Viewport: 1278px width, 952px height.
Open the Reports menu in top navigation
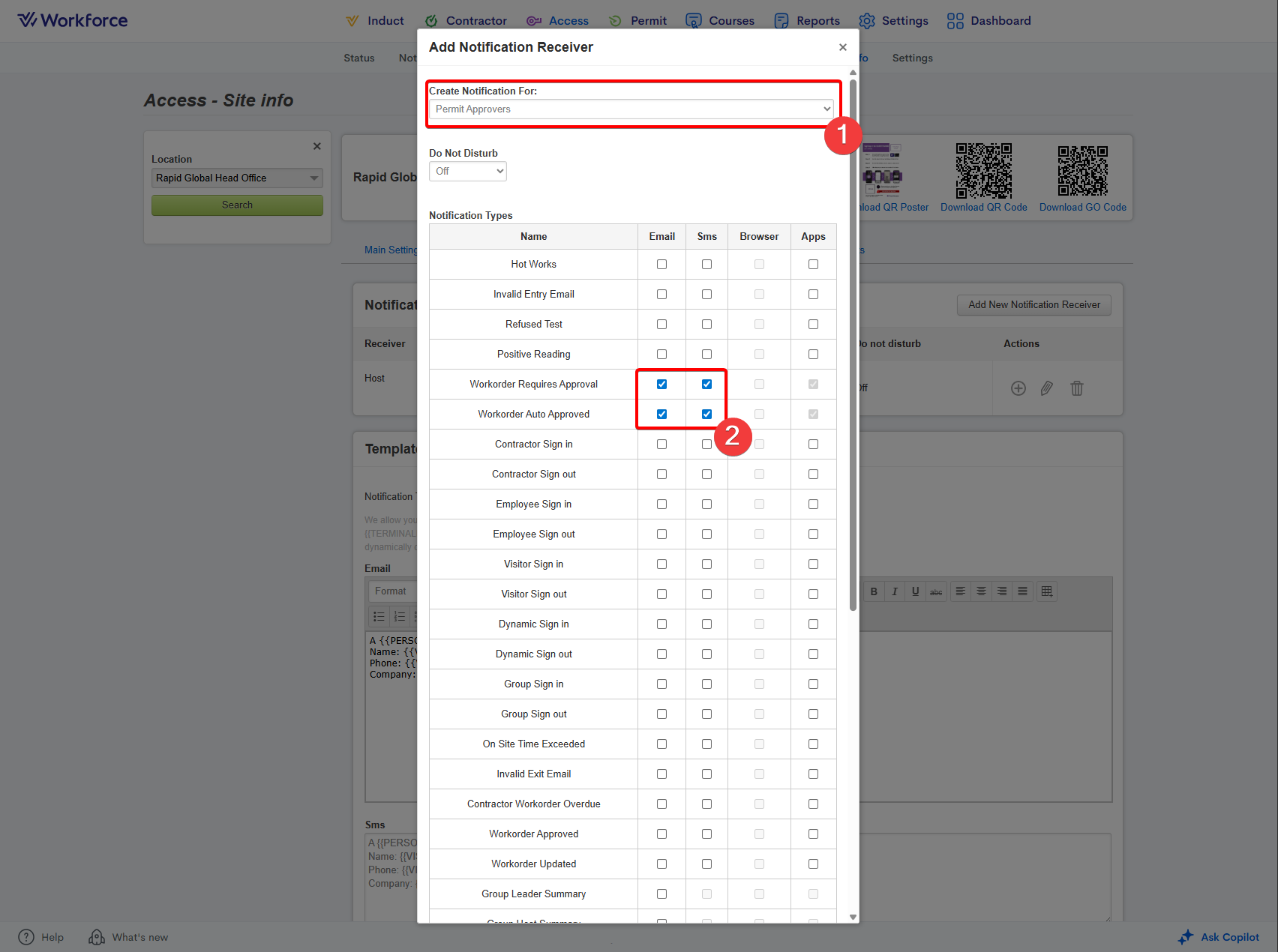tap(807, 21)
